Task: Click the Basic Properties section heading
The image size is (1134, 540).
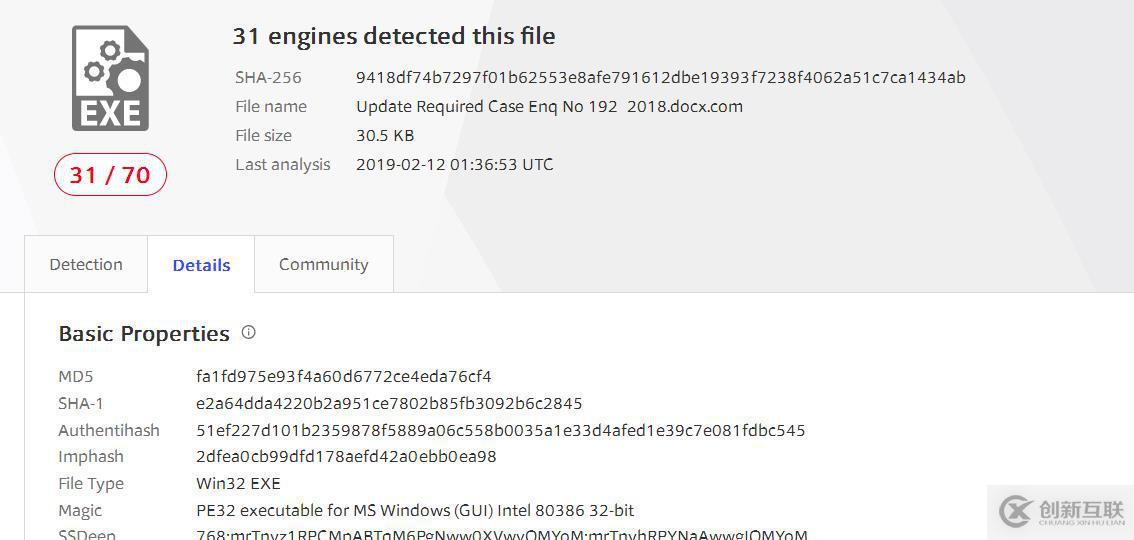Action: click(144, 334)
